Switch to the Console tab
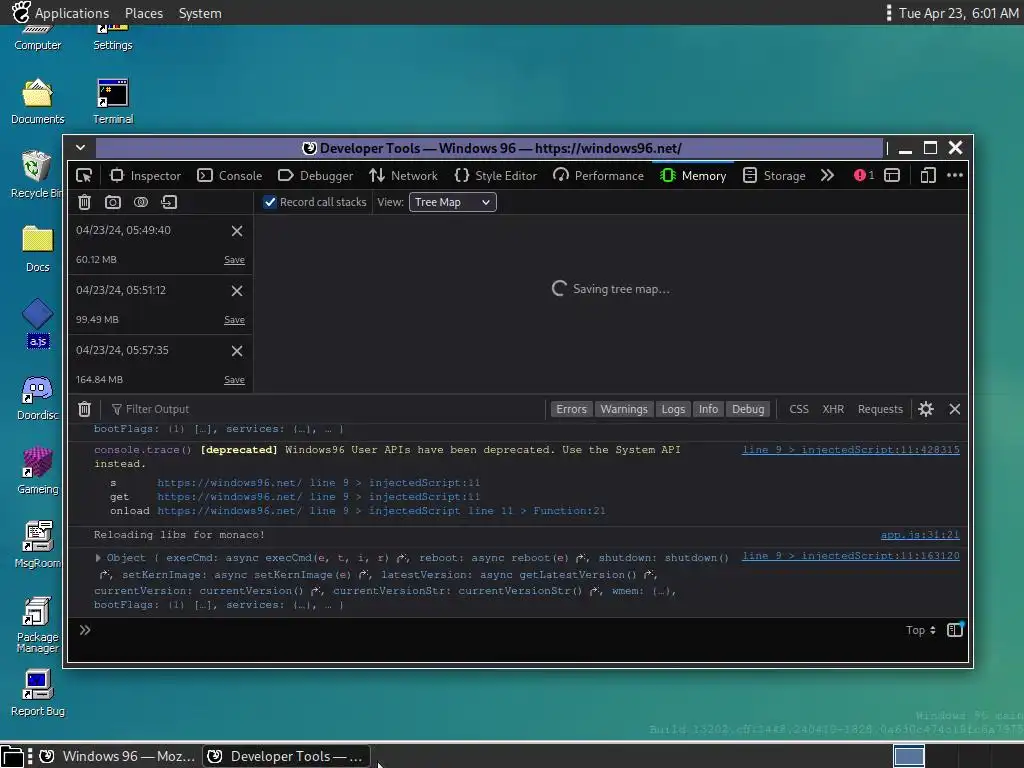 coord(230,176)
